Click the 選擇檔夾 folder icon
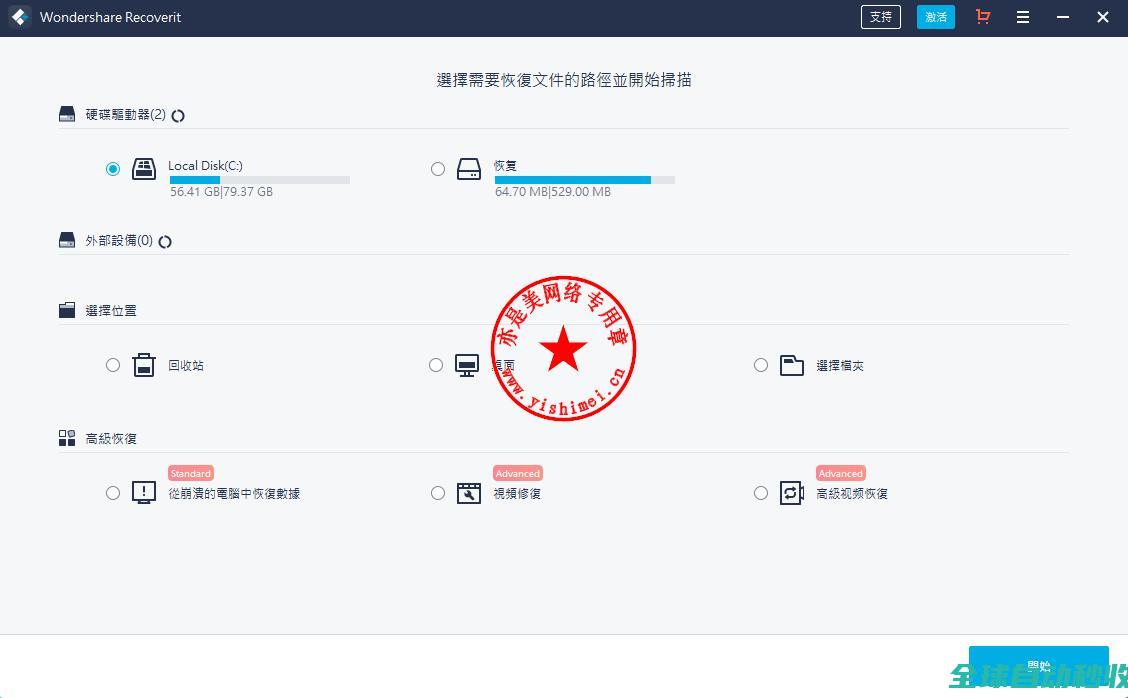Screen dimensions: 1128x698 click(792, 365)
